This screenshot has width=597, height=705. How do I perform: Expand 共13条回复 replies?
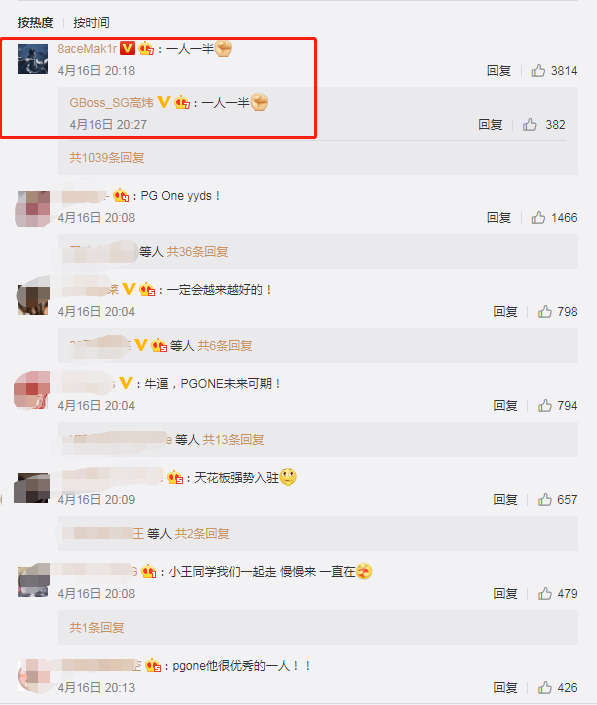click(x=233, y=440)
